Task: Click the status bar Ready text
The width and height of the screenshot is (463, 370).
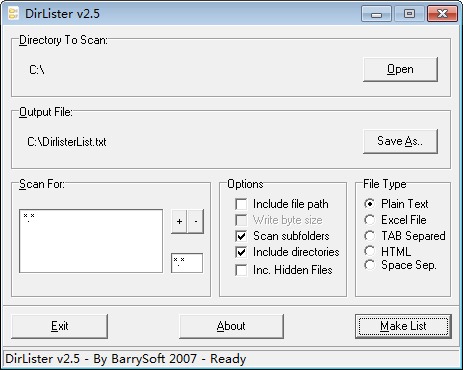Action: coord(228,359)
